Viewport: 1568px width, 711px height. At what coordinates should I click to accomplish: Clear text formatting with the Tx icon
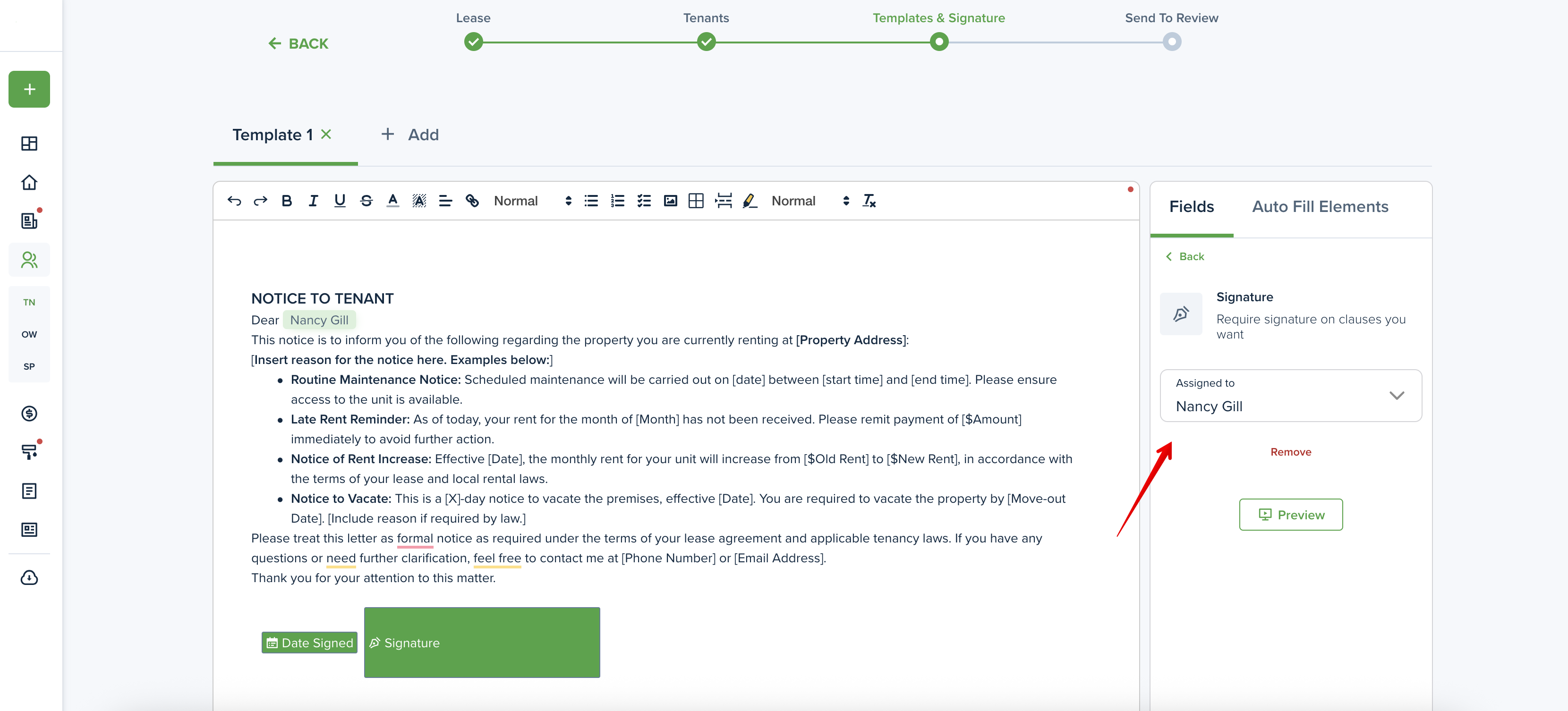tap(869, 201)
